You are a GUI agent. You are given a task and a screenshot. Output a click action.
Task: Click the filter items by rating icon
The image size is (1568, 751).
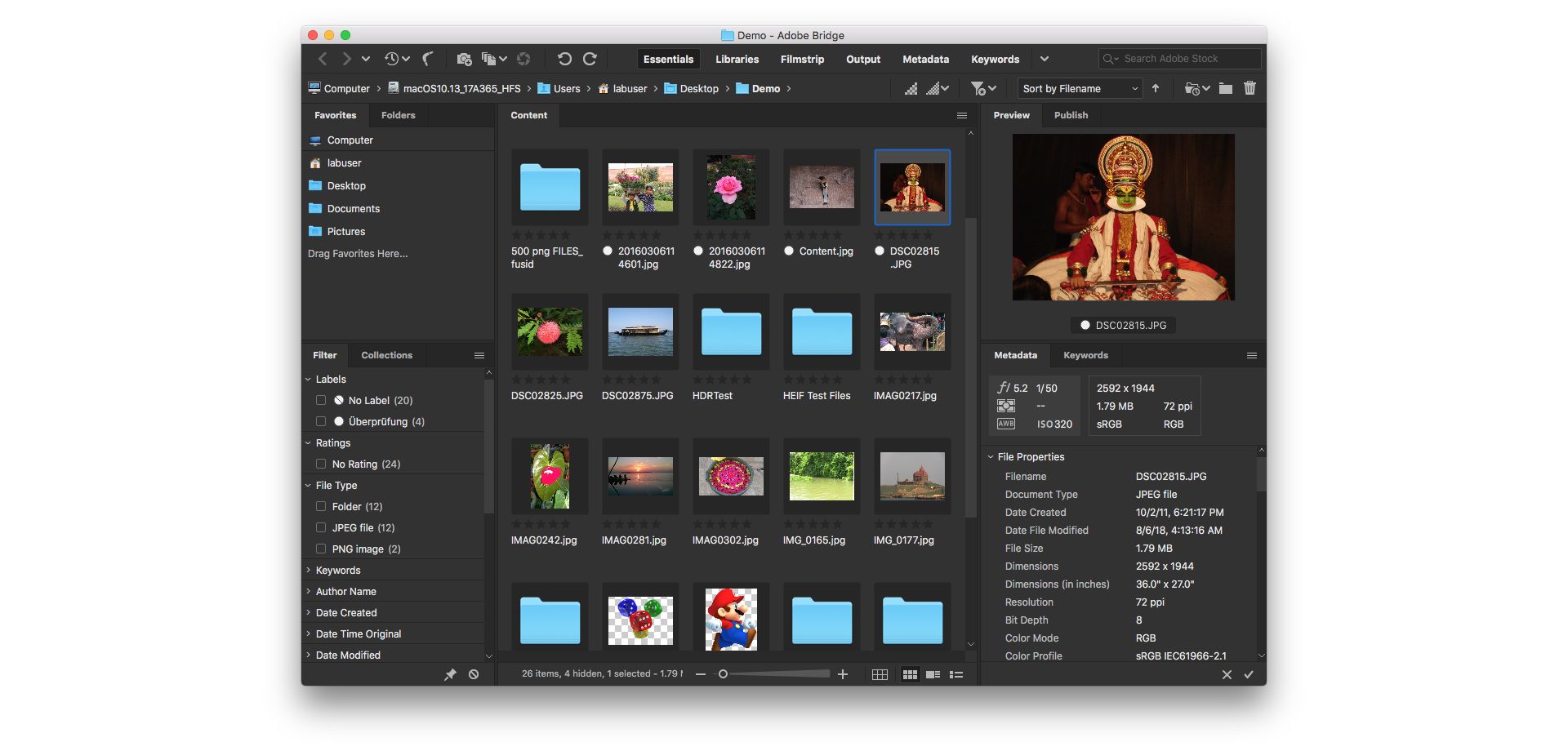(x=979, y=87)
